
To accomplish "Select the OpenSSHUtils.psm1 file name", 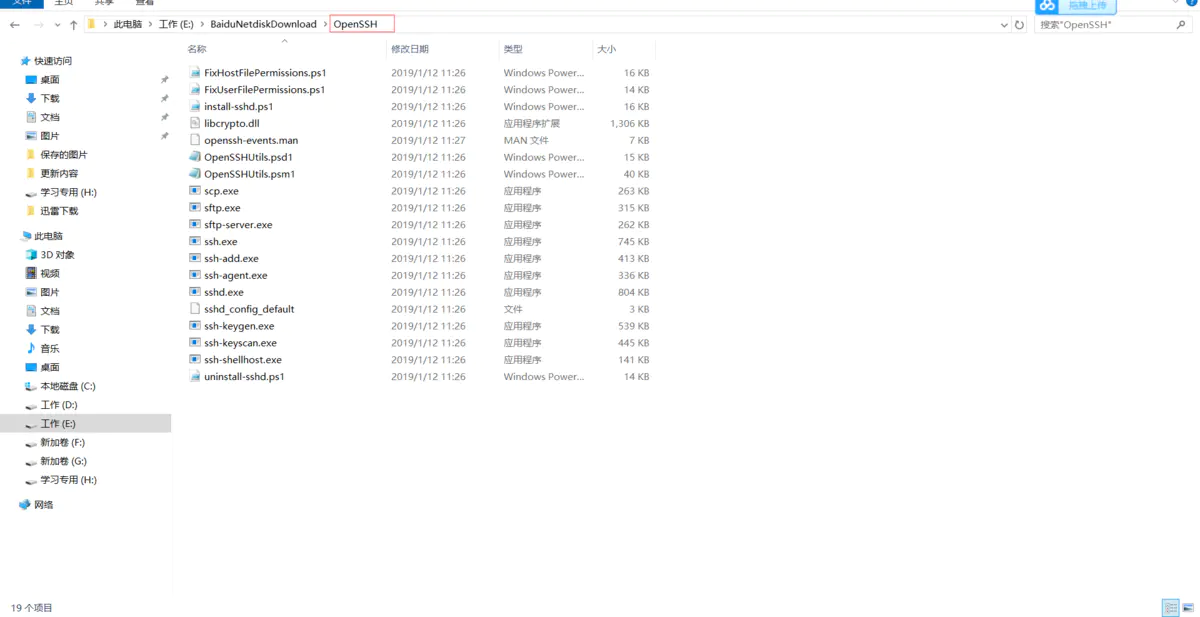I will pos(250,174).
